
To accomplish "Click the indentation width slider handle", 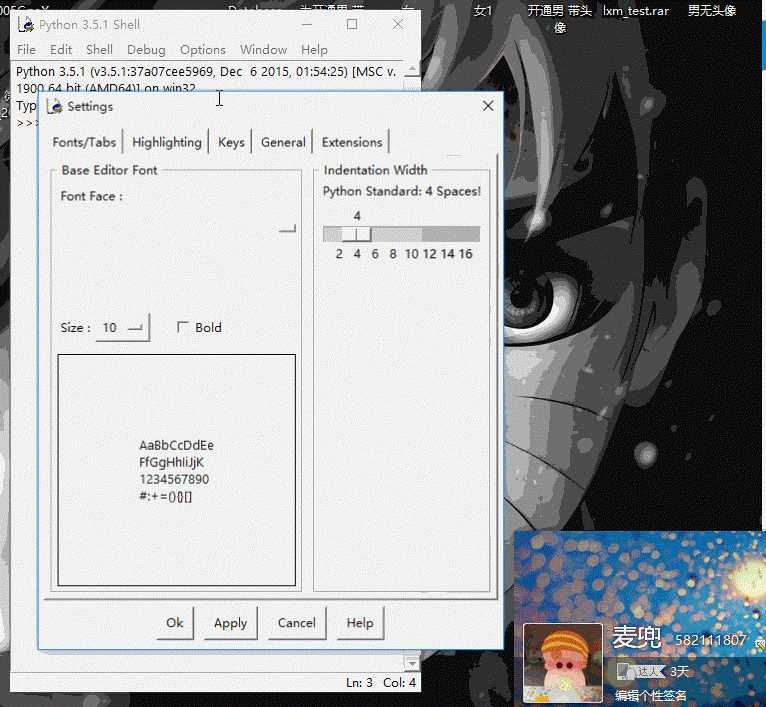I will pyautogui.click(x=356, y=234).
